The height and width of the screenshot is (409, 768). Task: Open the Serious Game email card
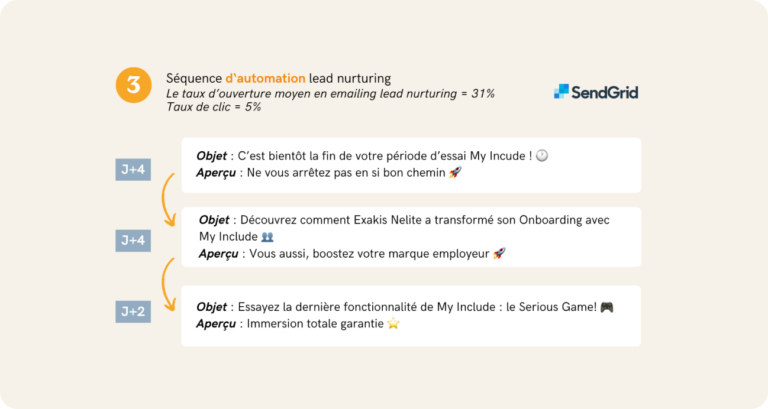(411, 316)
